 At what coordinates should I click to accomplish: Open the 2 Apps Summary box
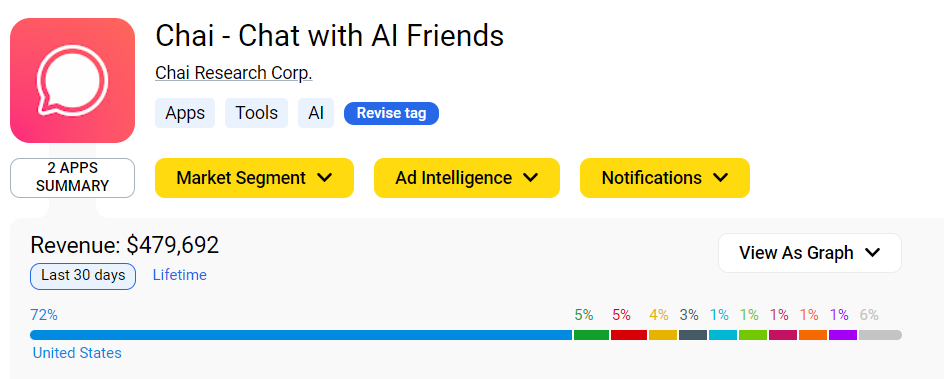pyautogui.click(x=72, y=178)
